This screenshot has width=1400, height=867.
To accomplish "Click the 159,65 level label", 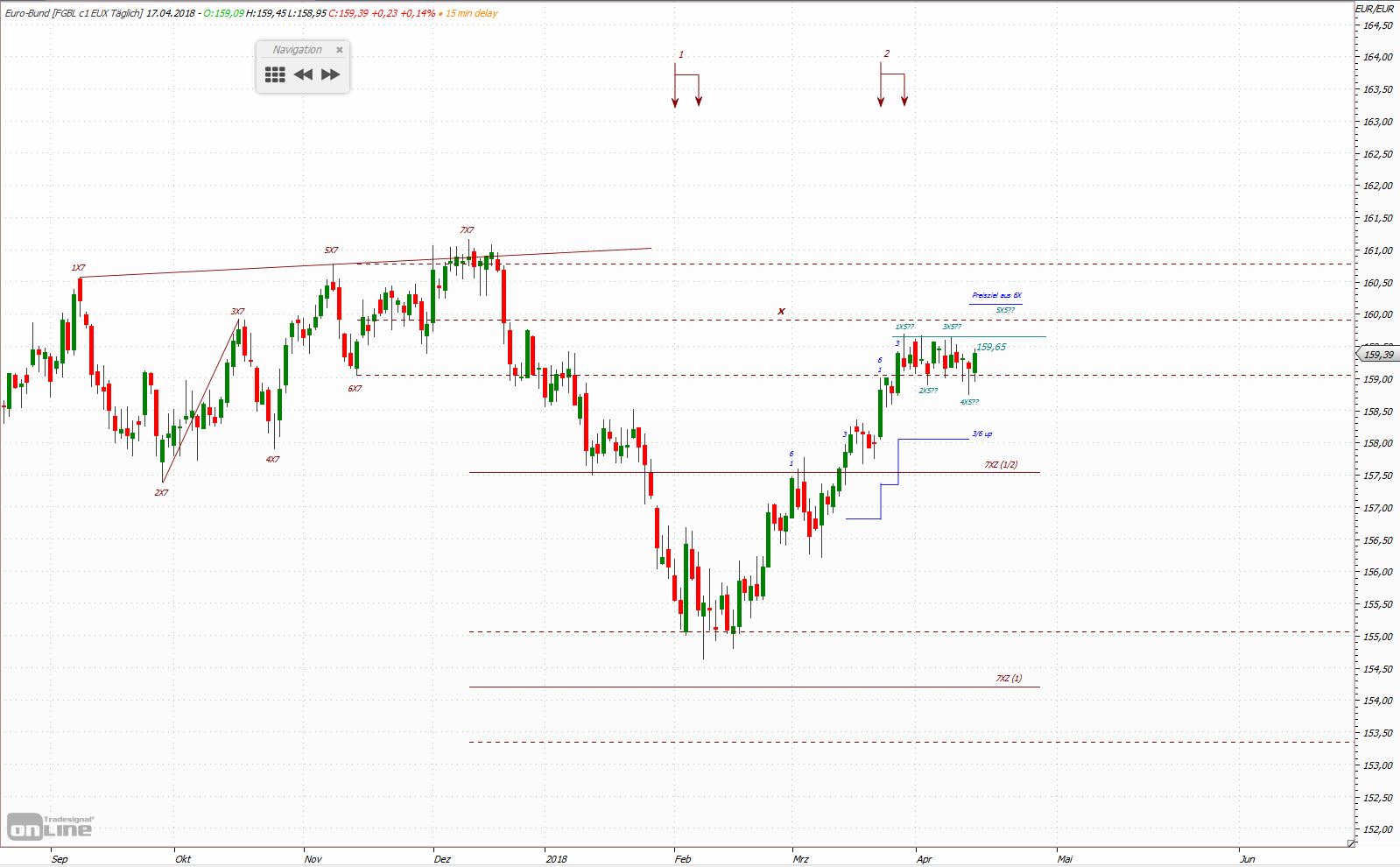I will click(991, 348).
